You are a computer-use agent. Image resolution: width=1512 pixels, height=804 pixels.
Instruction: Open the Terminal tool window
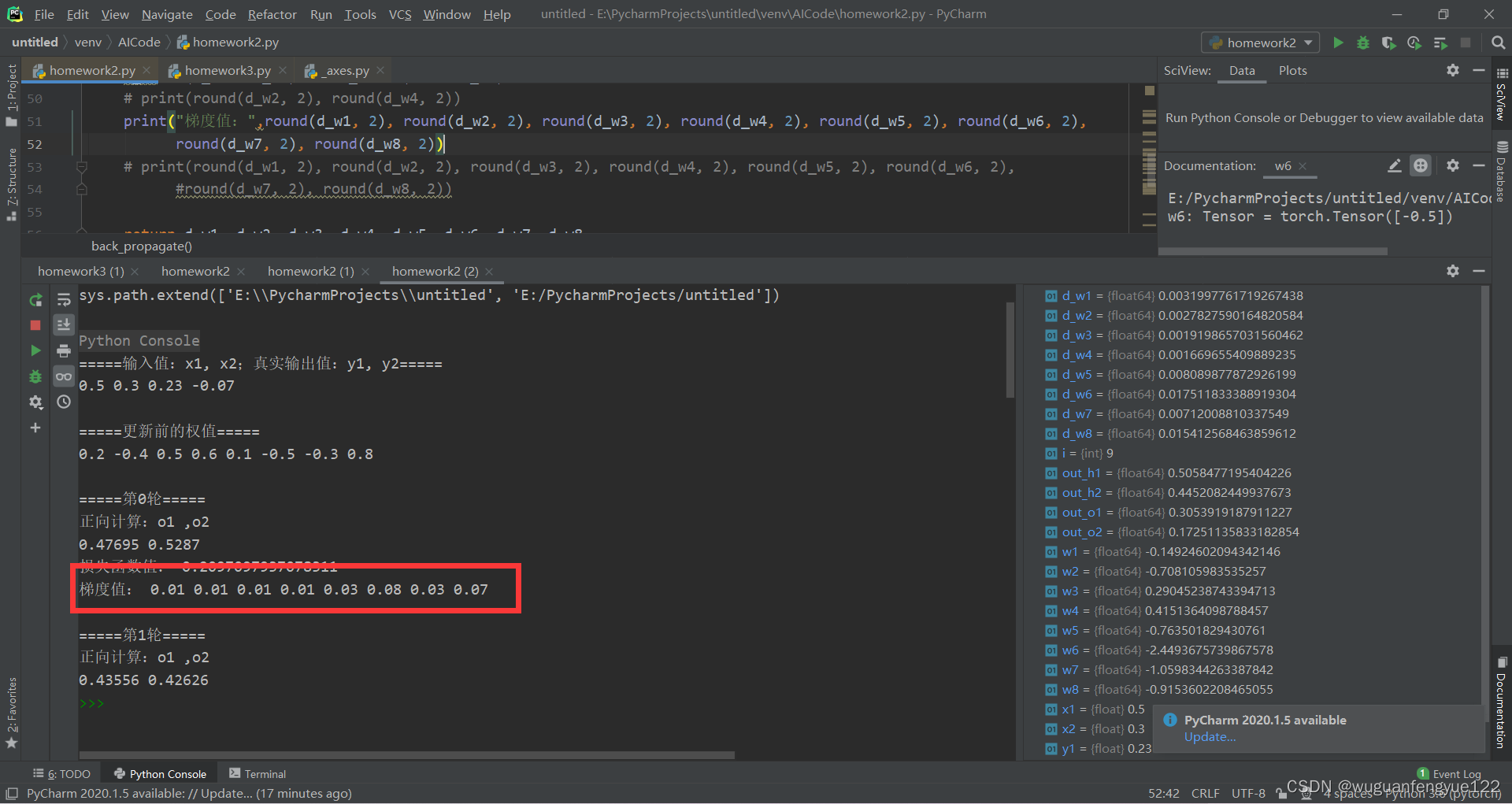[258, 774]
